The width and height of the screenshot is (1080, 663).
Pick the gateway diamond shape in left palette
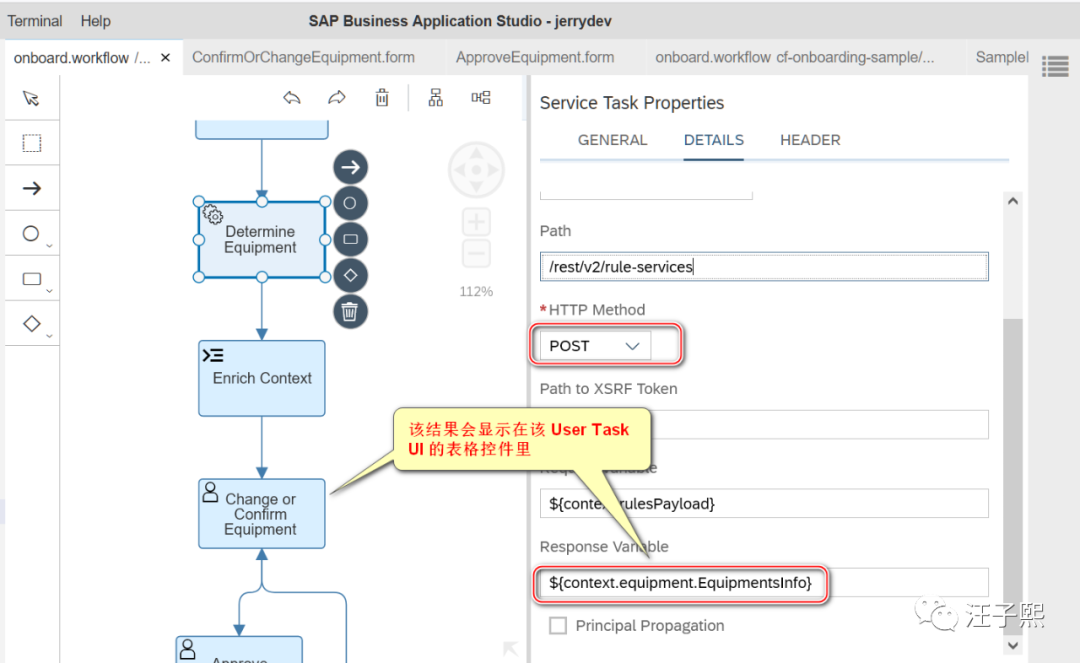click(32, 324)
